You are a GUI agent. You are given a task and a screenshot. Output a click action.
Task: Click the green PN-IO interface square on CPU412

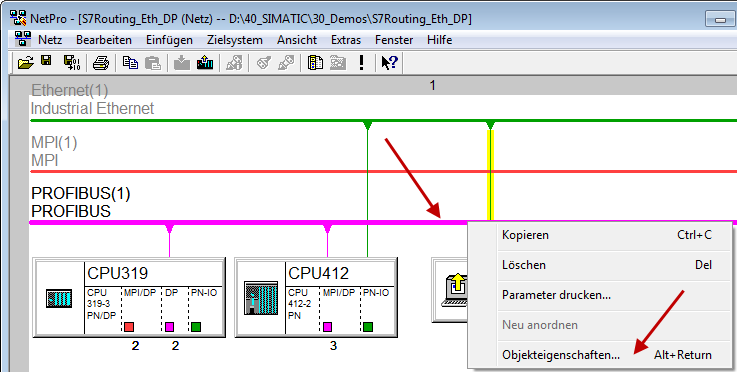pos(368,326)
